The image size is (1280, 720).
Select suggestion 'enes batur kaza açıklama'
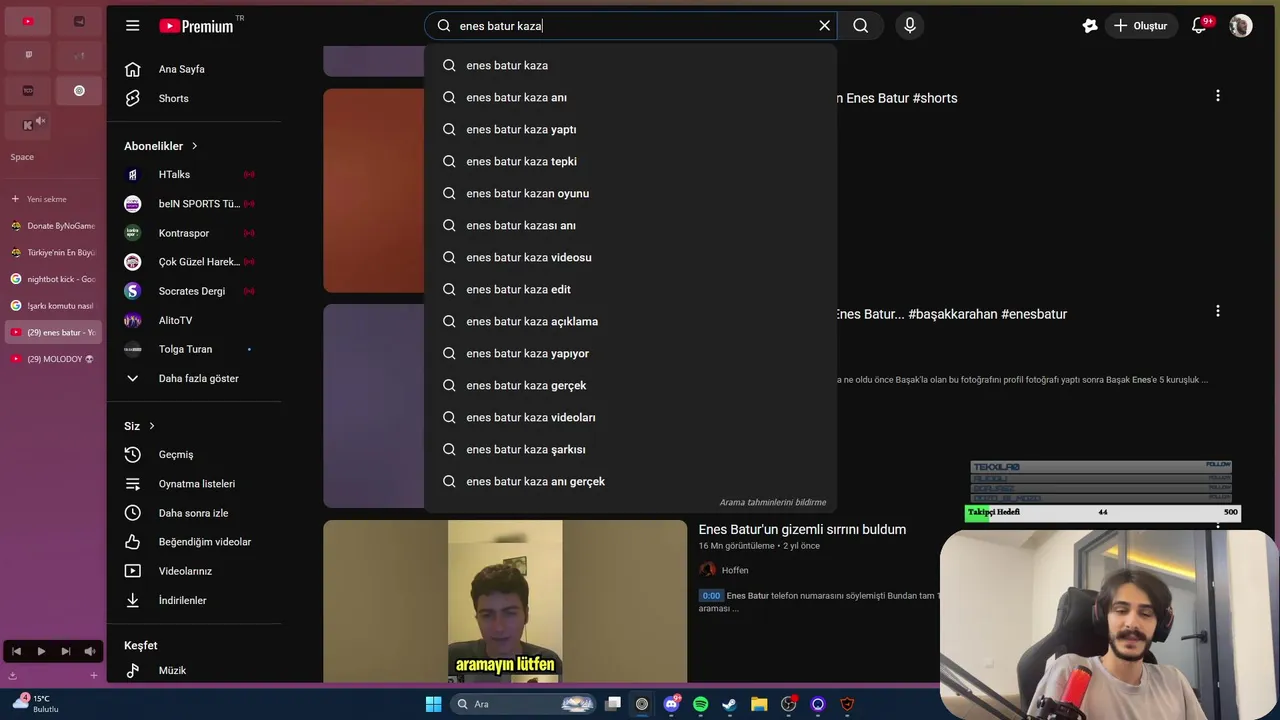click(x=630, y=321)
